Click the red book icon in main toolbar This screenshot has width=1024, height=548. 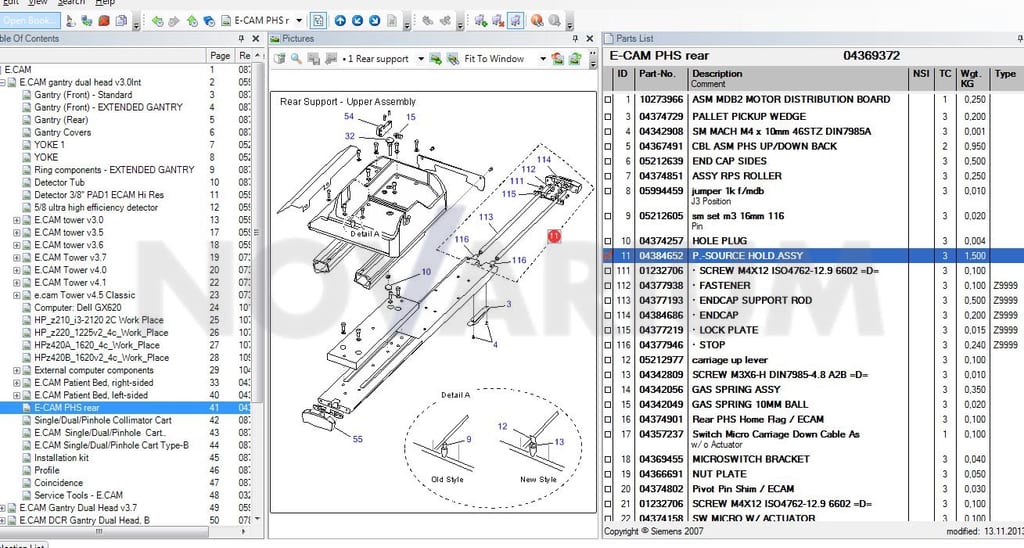point(104,21)
